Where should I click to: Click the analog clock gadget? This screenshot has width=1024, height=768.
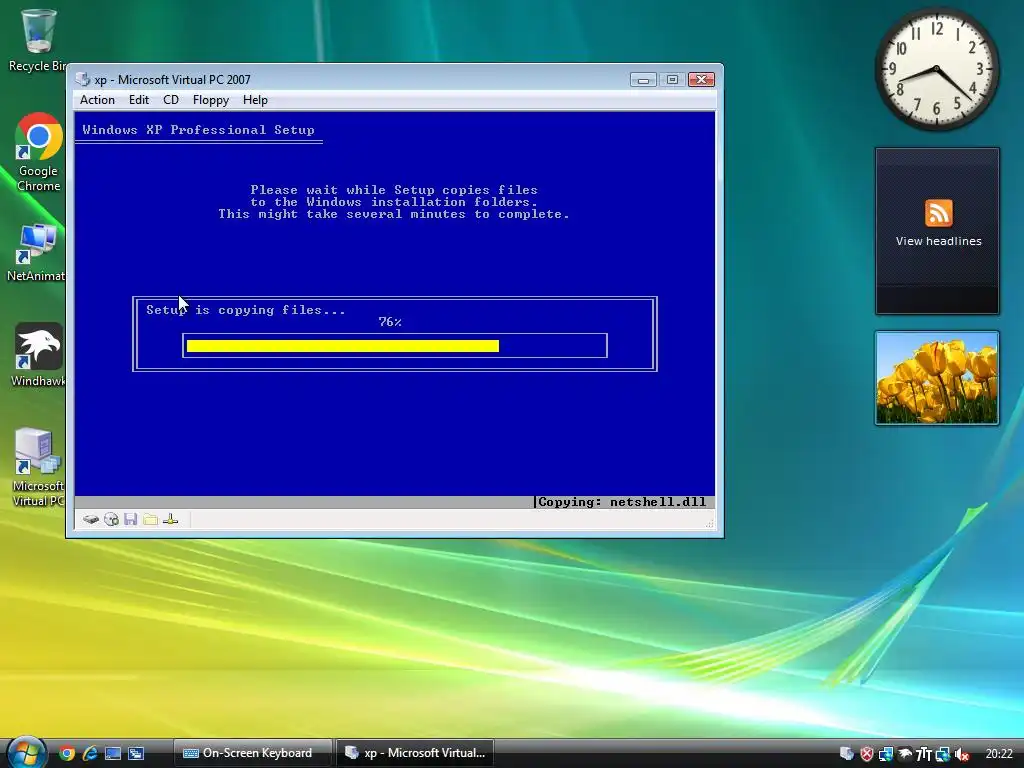[x=936, y=69]
